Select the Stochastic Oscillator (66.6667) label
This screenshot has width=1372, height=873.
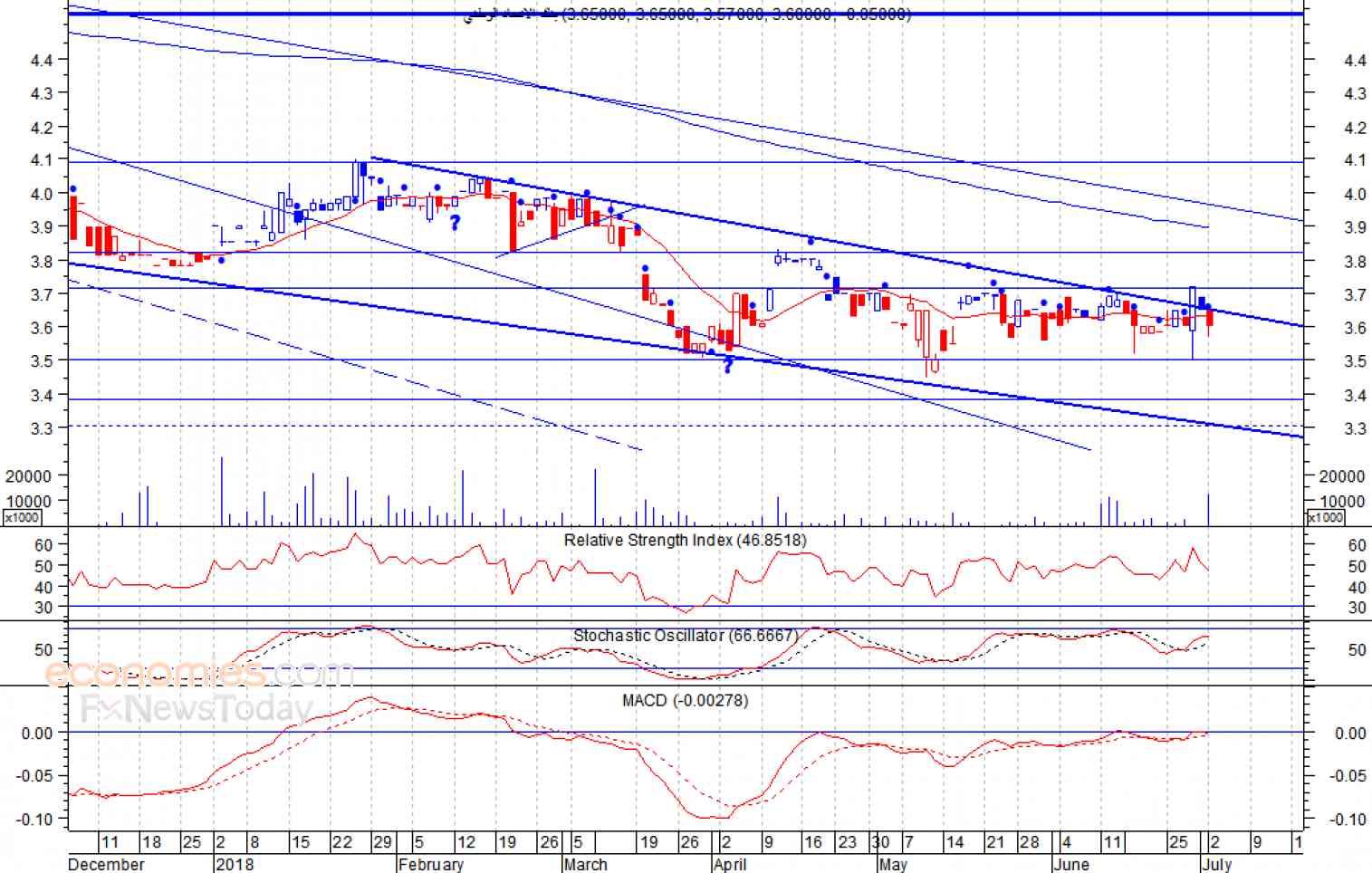[686, 636]
